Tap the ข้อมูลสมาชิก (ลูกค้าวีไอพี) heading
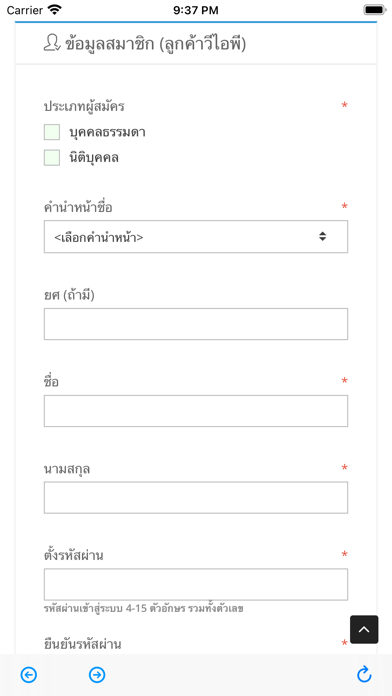 pos(155,44)
